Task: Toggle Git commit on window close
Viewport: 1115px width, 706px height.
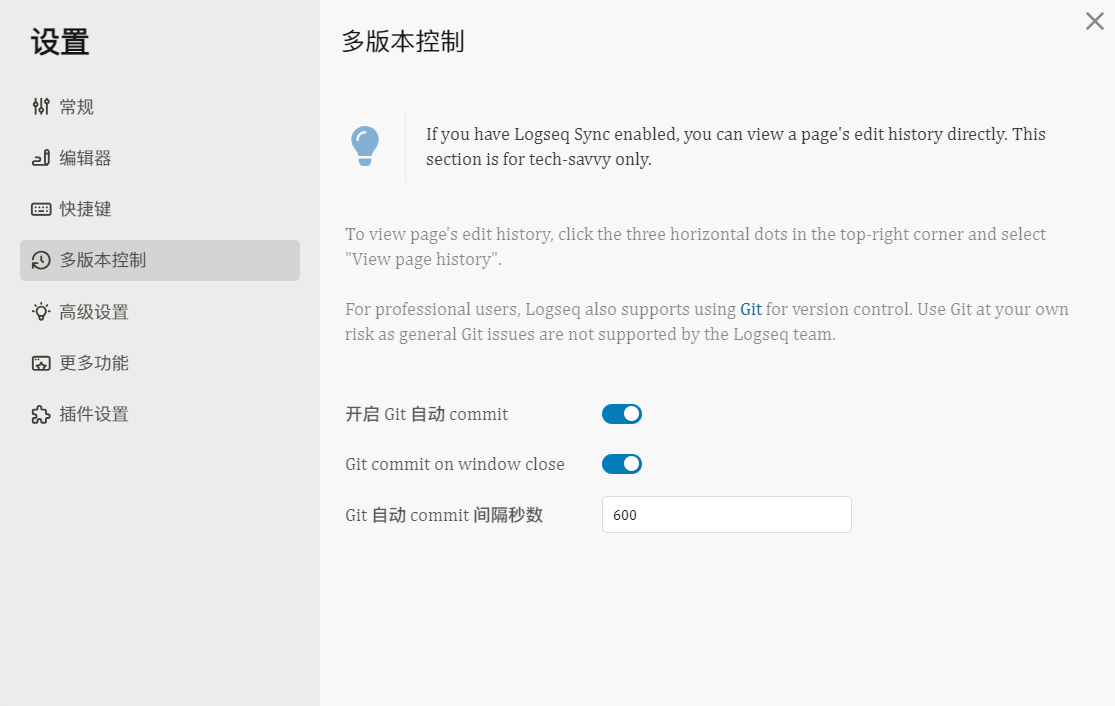Action: [x=622, y=463]
